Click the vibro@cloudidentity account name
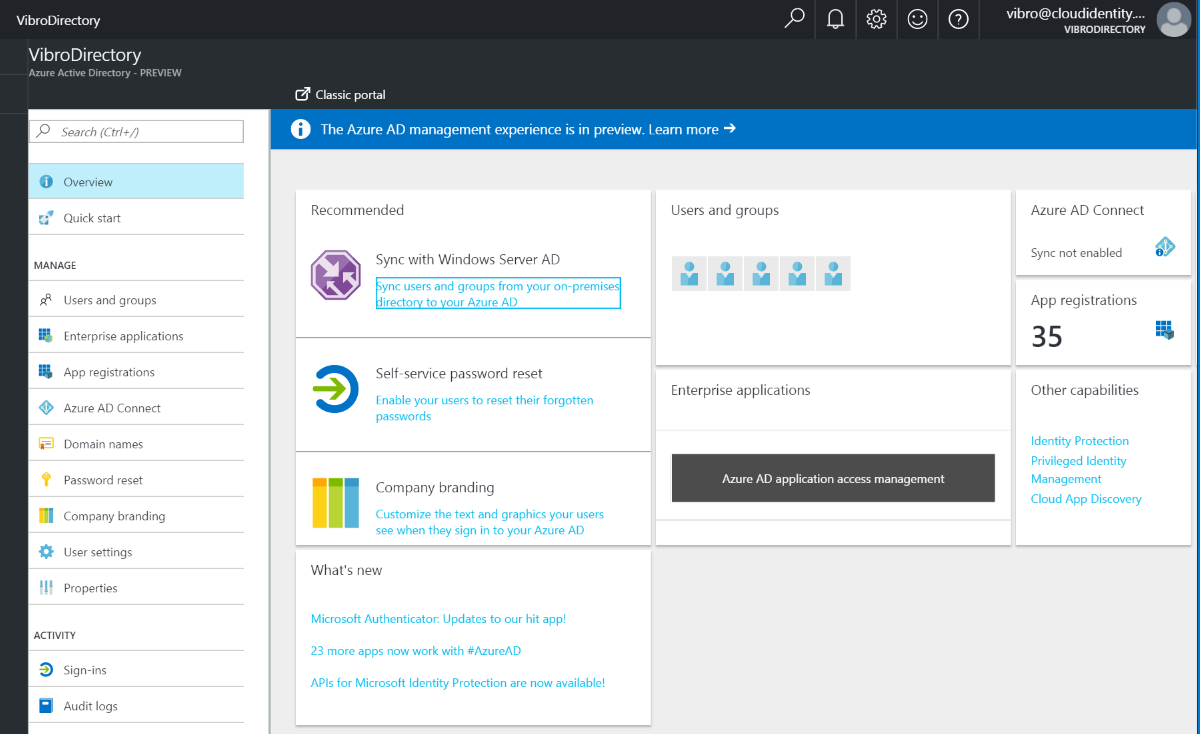Screen dimensions: 1200x734 pyautogui.click(x=1075, y=13)
